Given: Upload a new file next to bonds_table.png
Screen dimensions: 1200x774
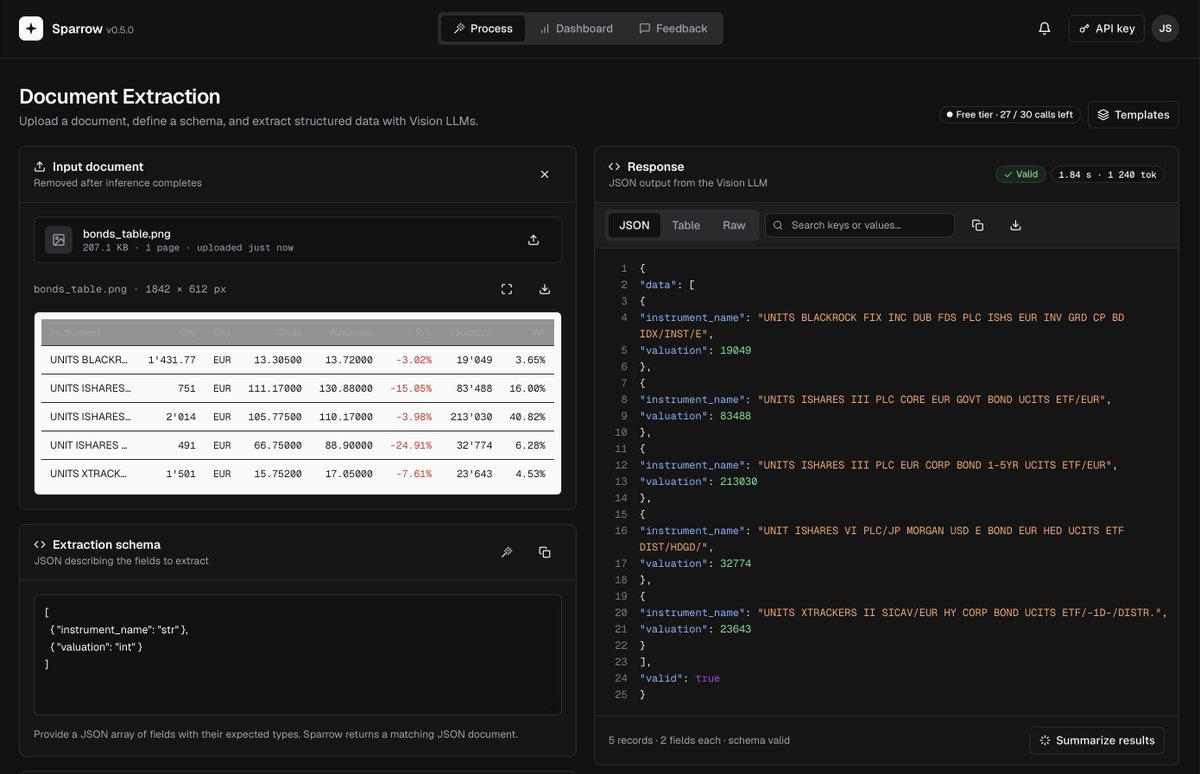Looking at the screenshot, I should pyautogui.click(x=533, y=240).
